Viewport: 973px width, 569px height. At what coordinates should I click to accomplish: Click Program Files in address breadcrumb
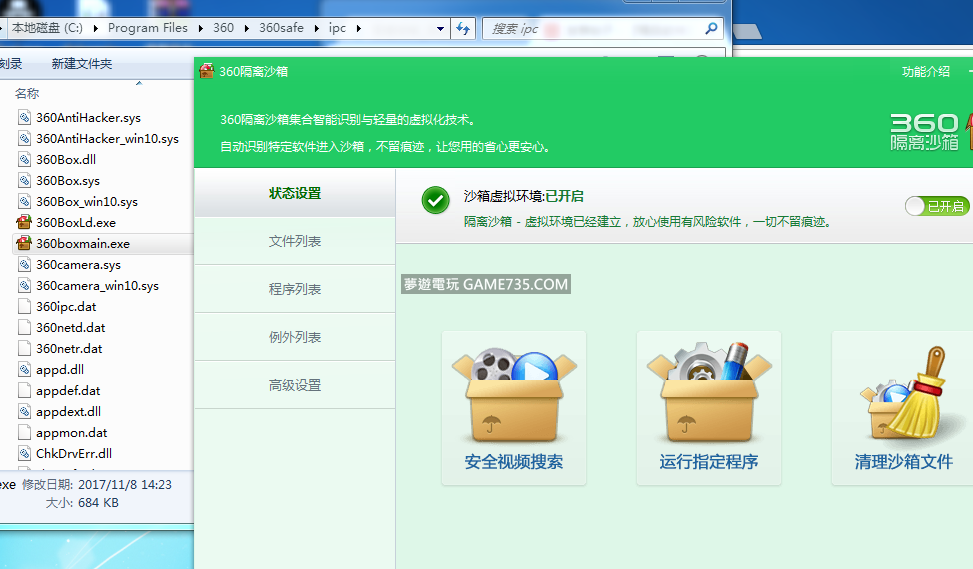[x=148, y=28]
